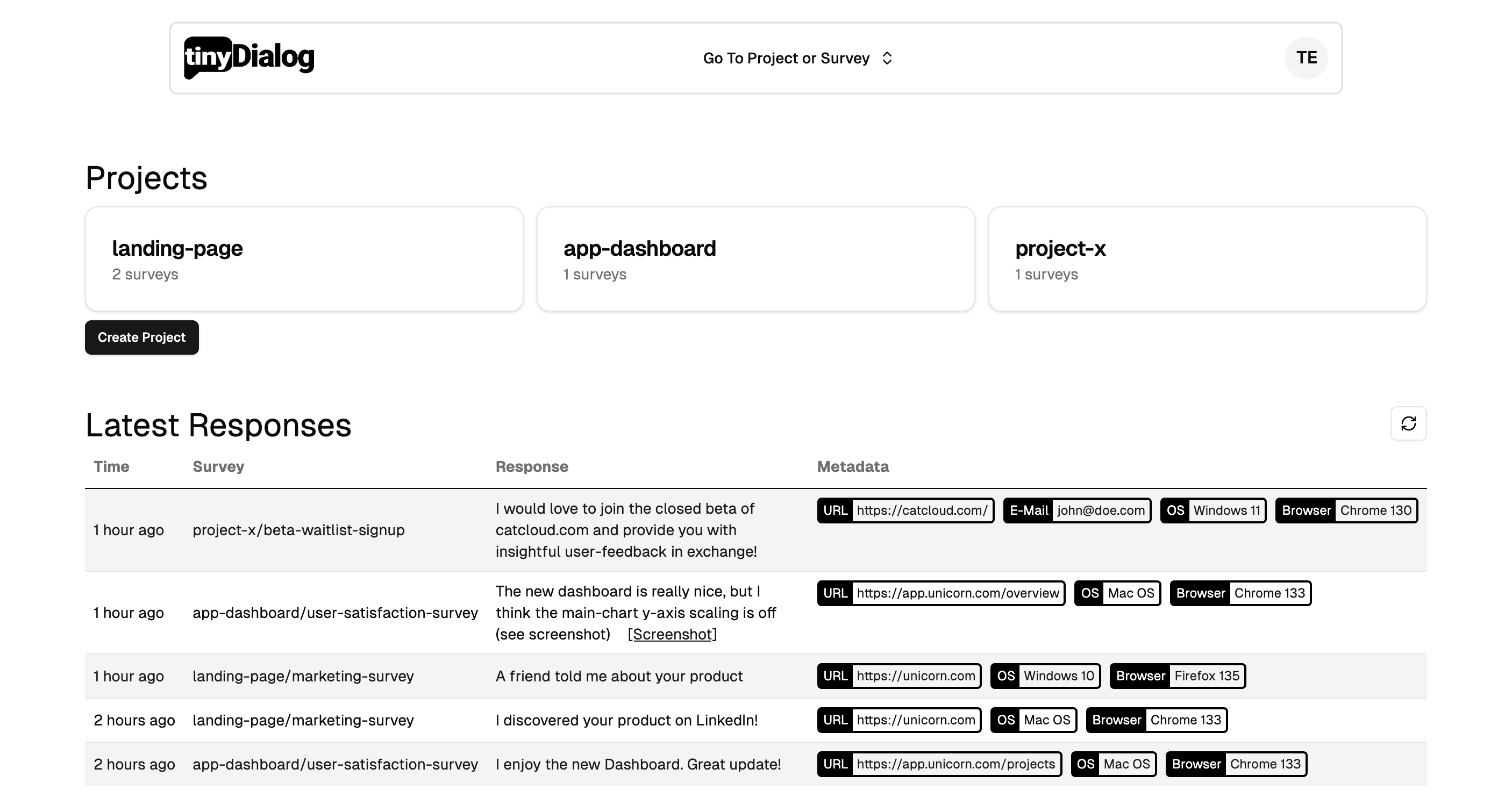Expand the app-dashboard project card
The width and height of the screenshot is (1512, 805).
(x=756, y=259)
